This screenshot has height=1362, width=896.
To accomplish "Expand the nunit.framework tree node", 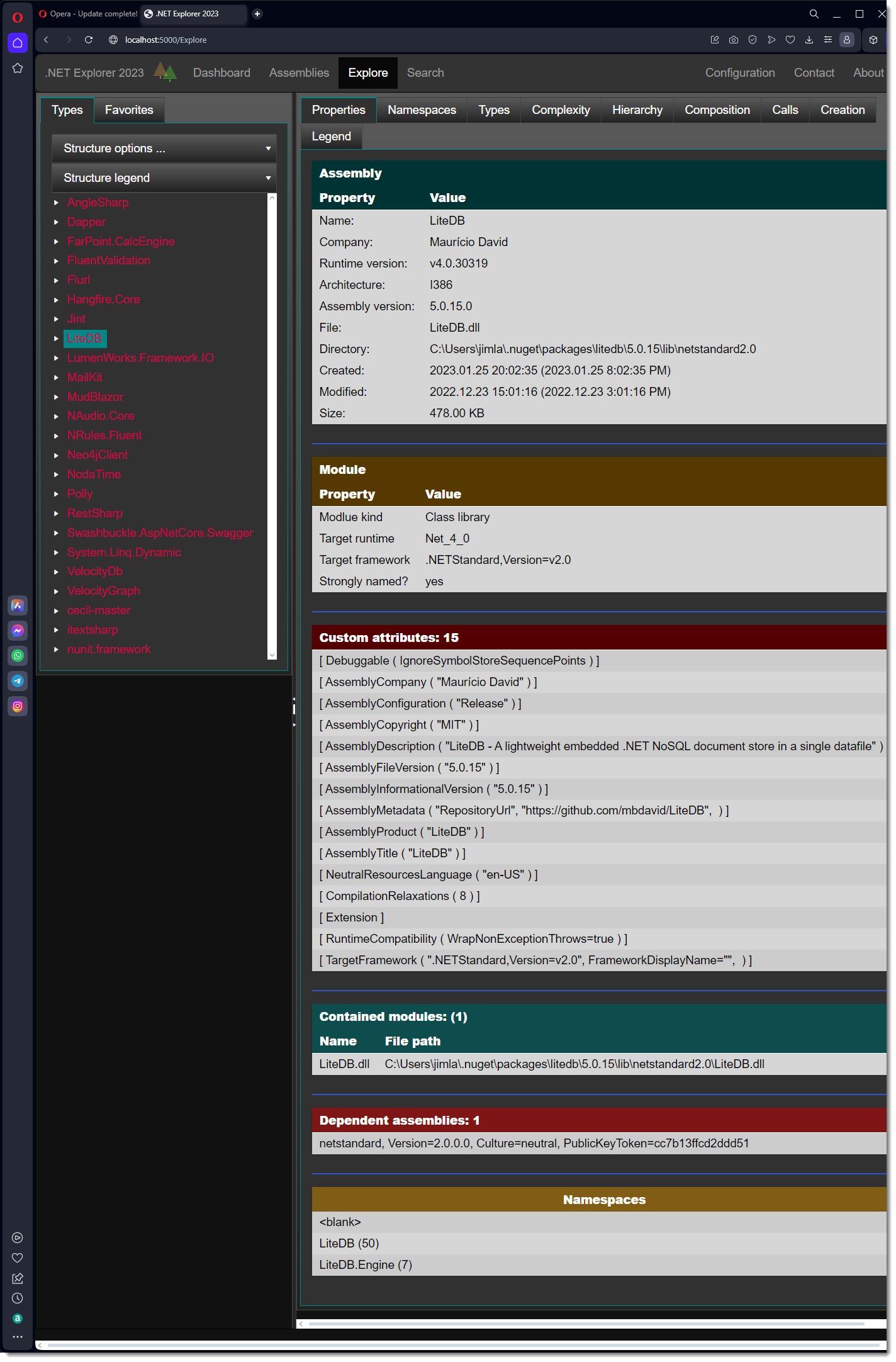I will point(56,650).
